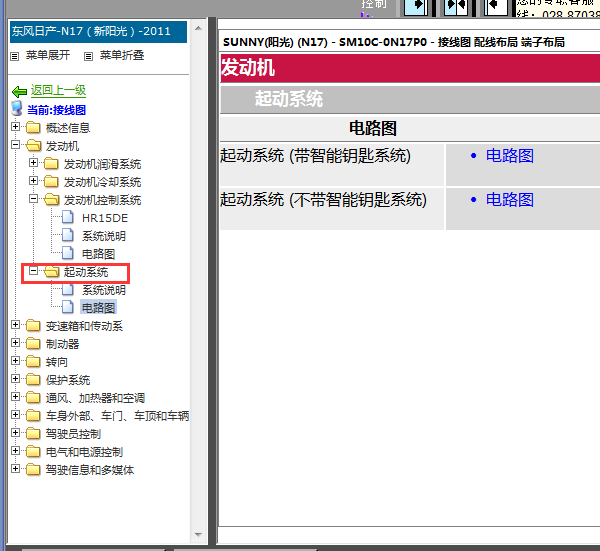Collapse the 发动机 folder node
600x551 pixels.
point(15,145)
